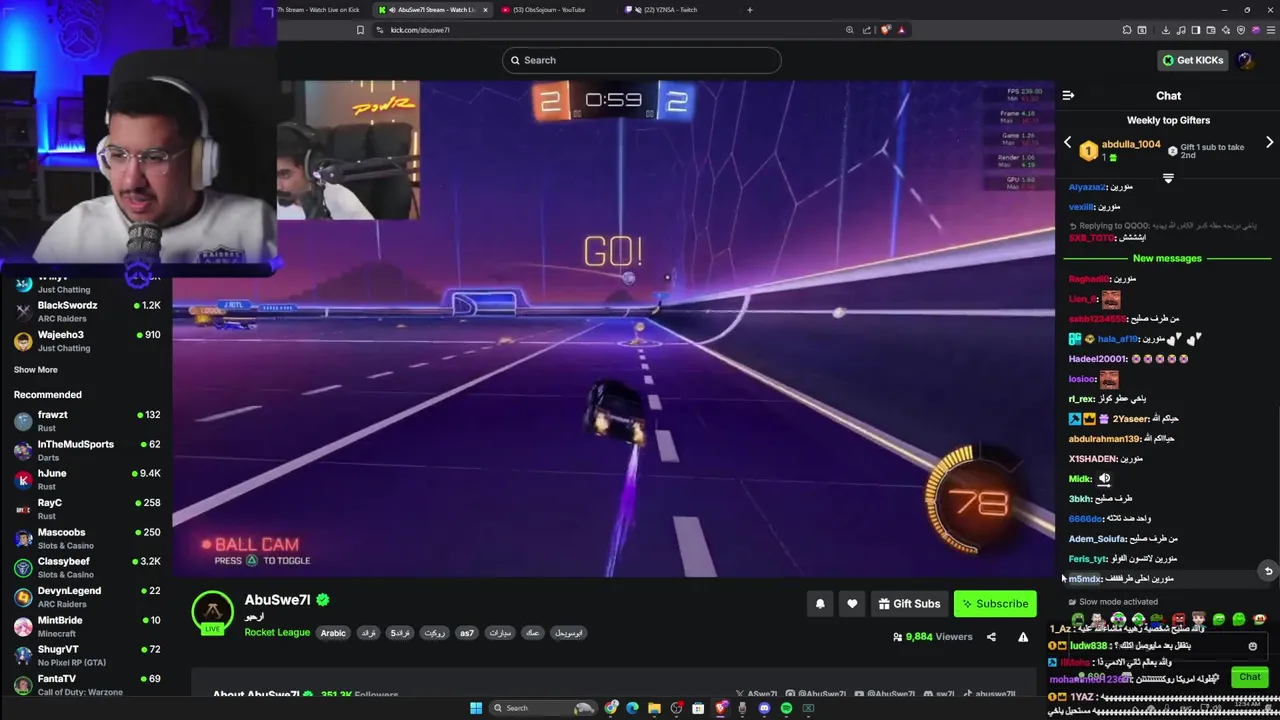Click gifter abdulla_1004 in top gifters
The image size is (1280, 720).
(x=1131, y=144)
